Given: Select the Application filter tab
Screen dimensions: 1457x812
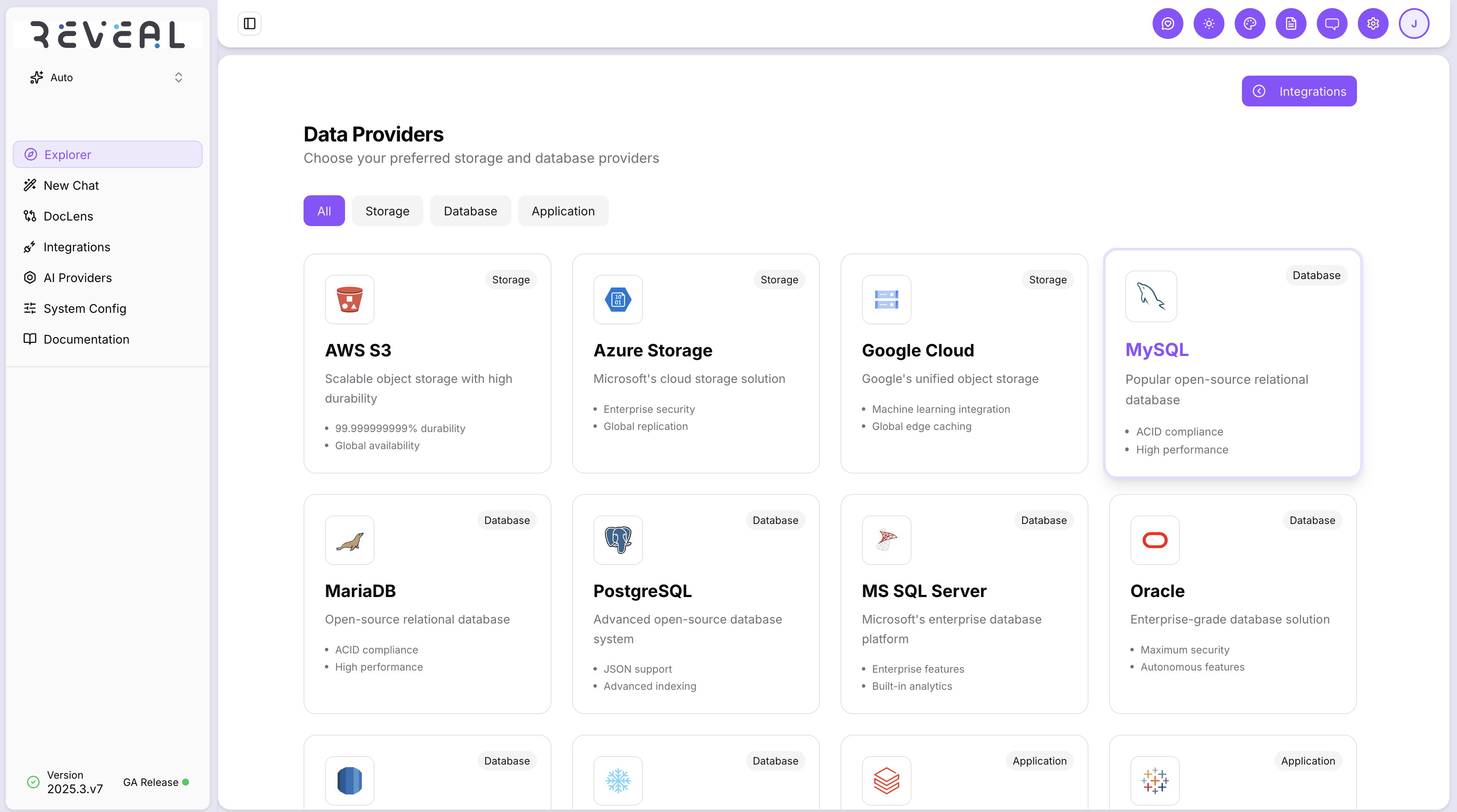Looking at the screenshot, I should 563,211.
